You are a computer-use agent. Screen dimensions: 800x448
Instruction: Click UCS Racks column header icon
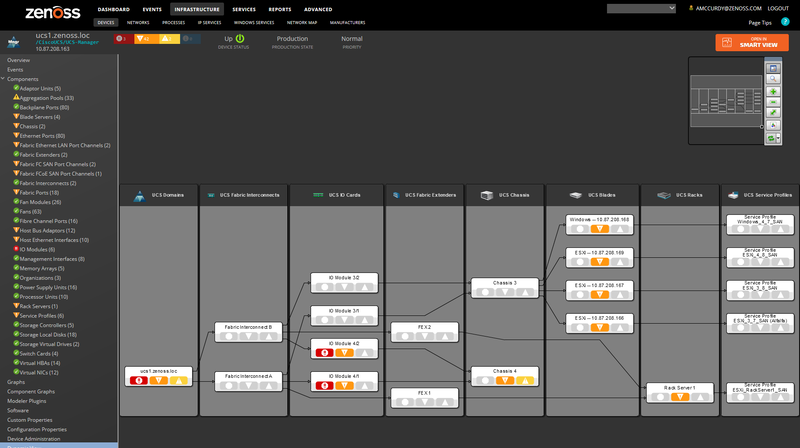664,195
